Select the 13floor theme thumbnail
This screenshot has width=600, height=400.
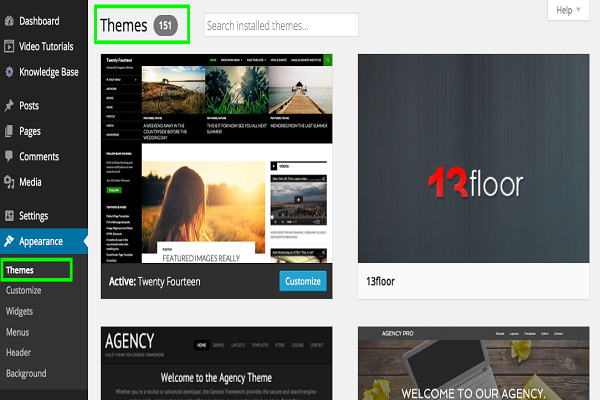[x=473, y=158]
